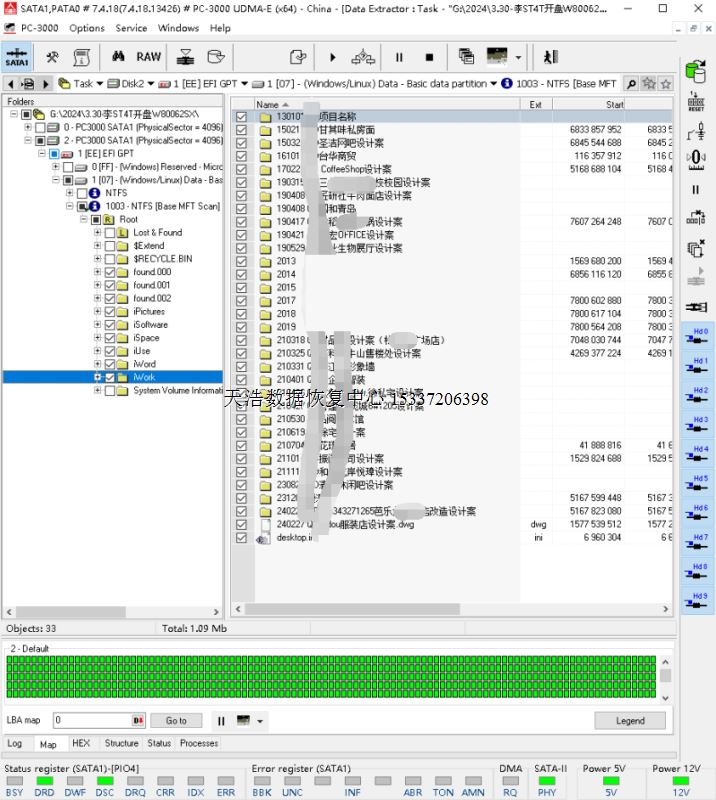
Task: Toggle checkbox for the 2013 folder row
Action: (242, 261)
